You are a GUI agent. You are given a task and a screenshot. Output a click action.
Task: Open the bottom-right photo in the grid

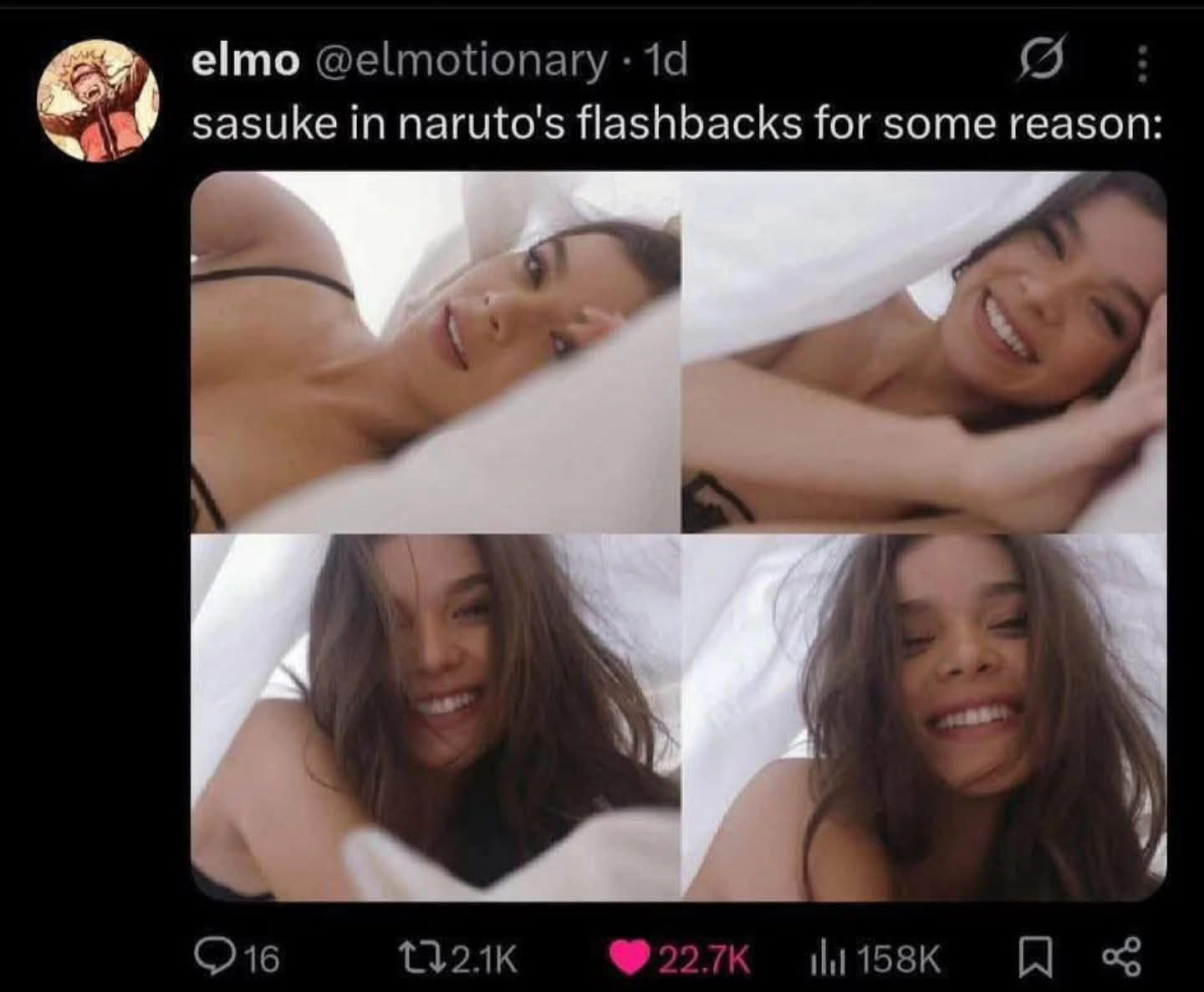(924, 718)
